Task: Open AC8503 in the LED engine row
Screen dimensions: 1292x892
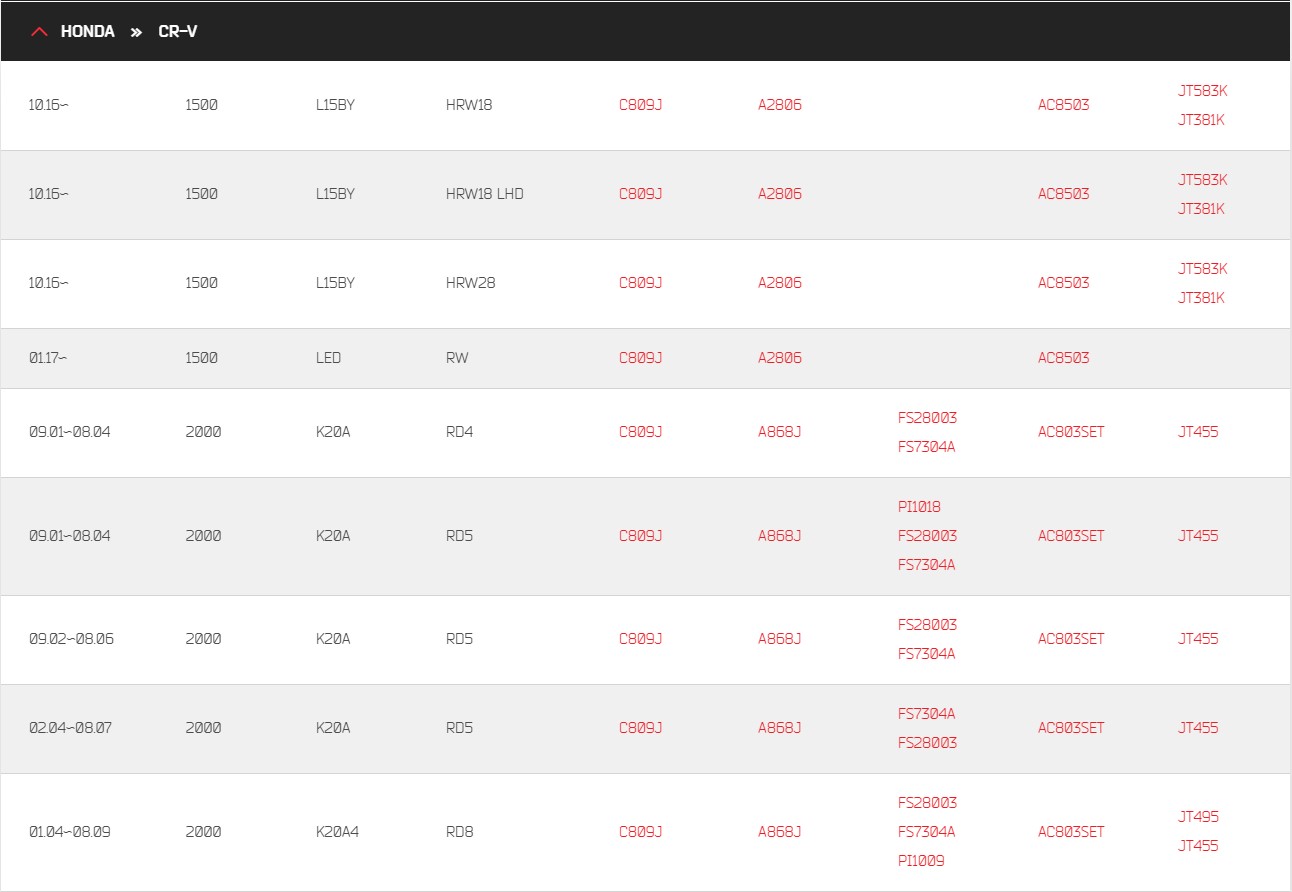Action: tap(1064, 358)
